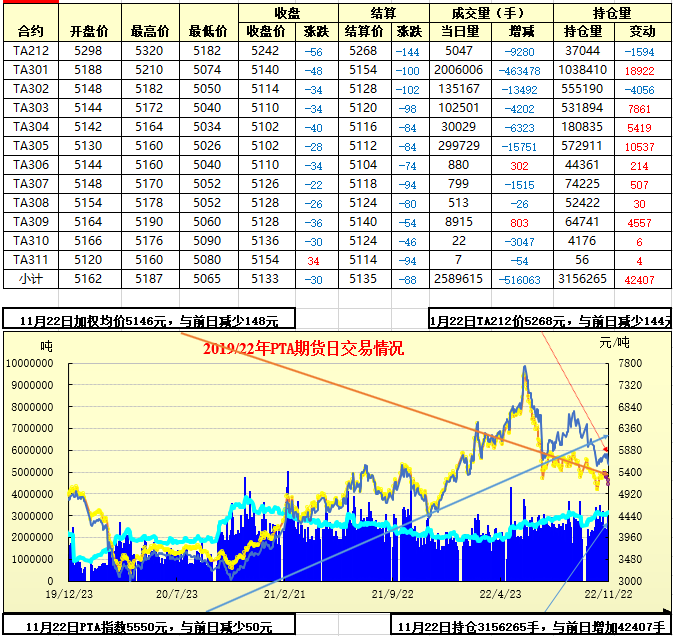The width and height of the screenshot is (673, 636).
Task: Select the TA212 contract cell
Action: [31, 51]
